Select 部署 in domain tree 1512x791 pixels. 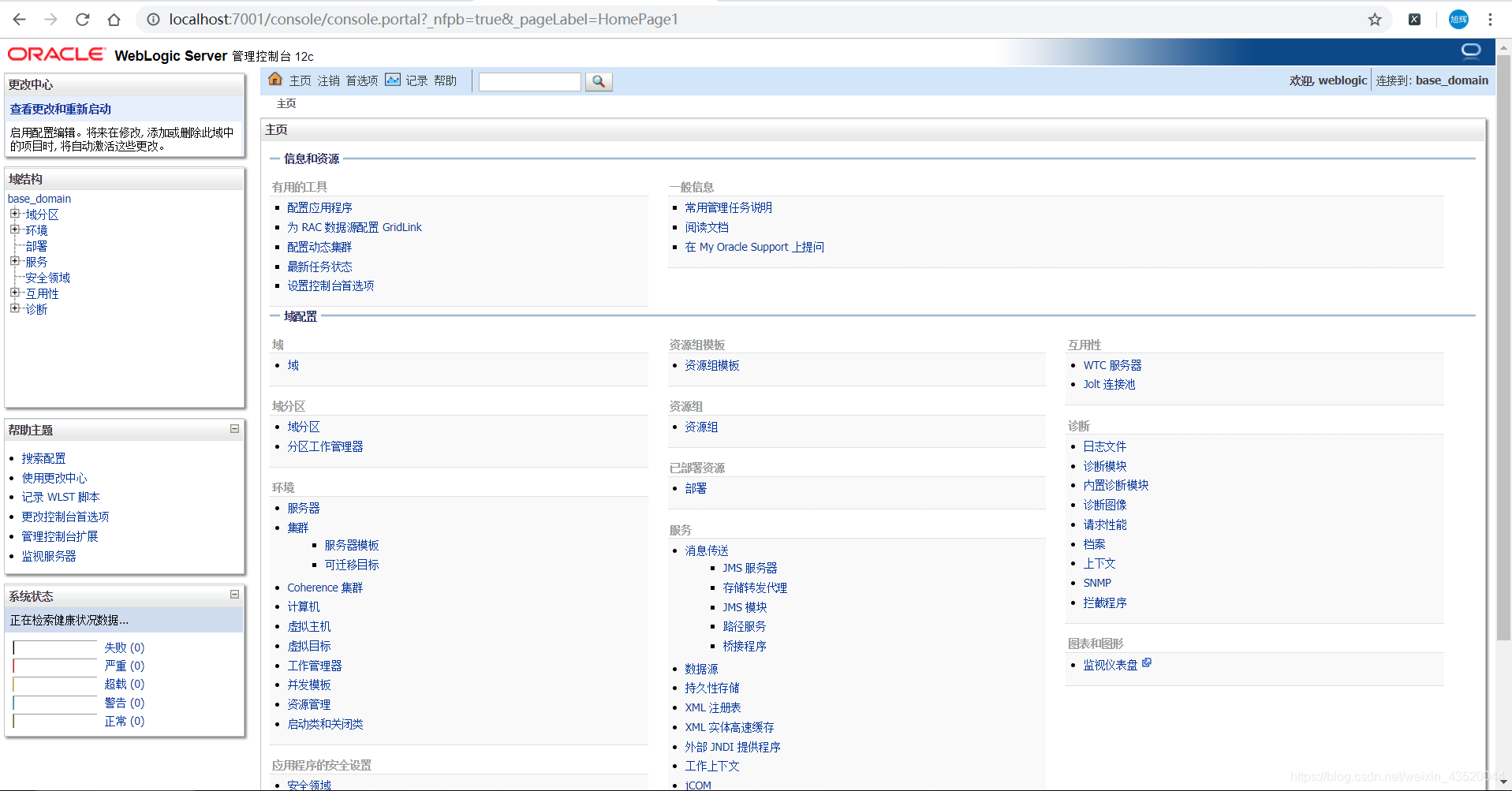click(x=36, y=246)
